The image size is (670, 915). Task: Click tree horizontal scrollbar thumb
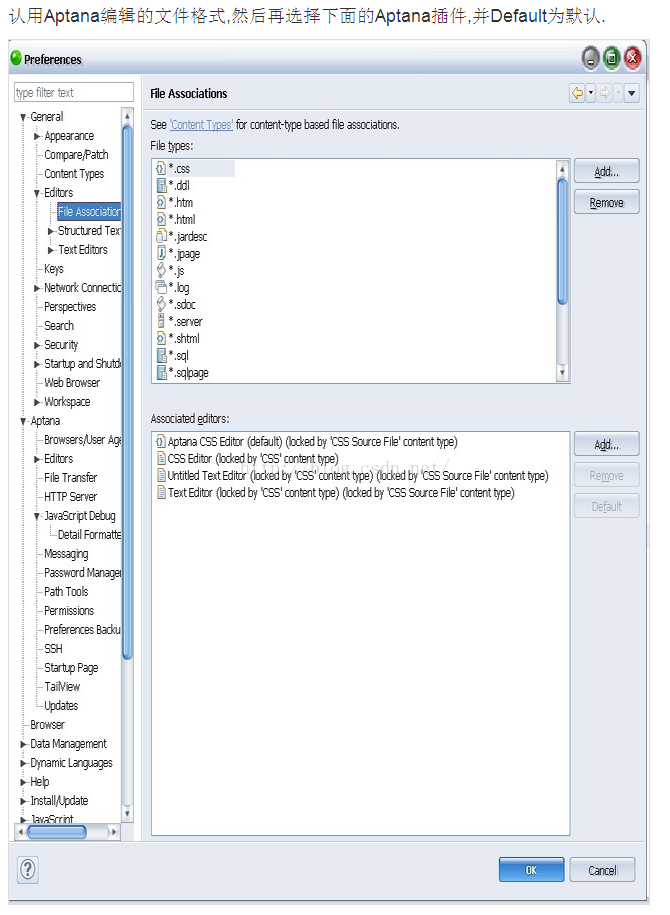coord(57,832)
